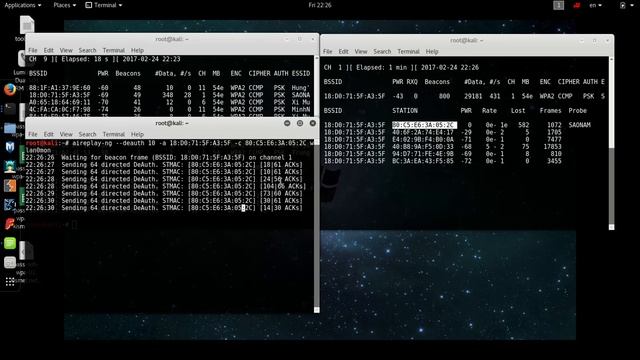Launch Firefox from the dock
640x360 pixels.
click(10, 89)
